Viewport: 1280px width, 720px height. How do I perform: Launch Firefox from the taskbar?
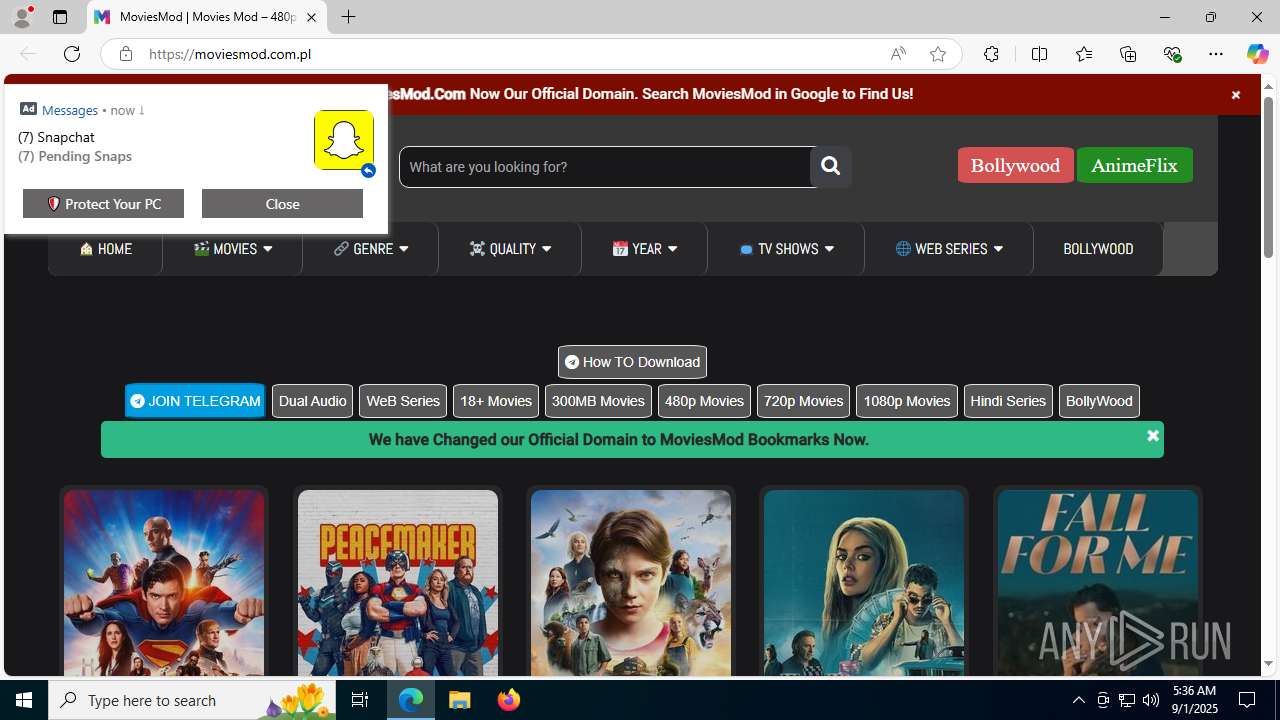click(509, 700)
